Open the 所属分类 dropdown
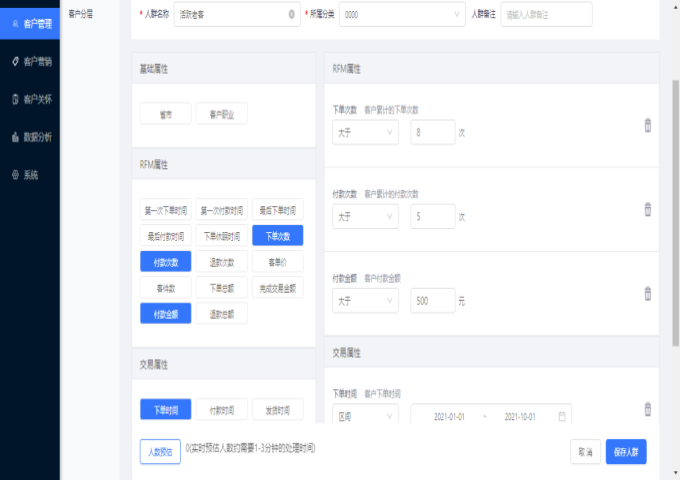 click(402, 15)
